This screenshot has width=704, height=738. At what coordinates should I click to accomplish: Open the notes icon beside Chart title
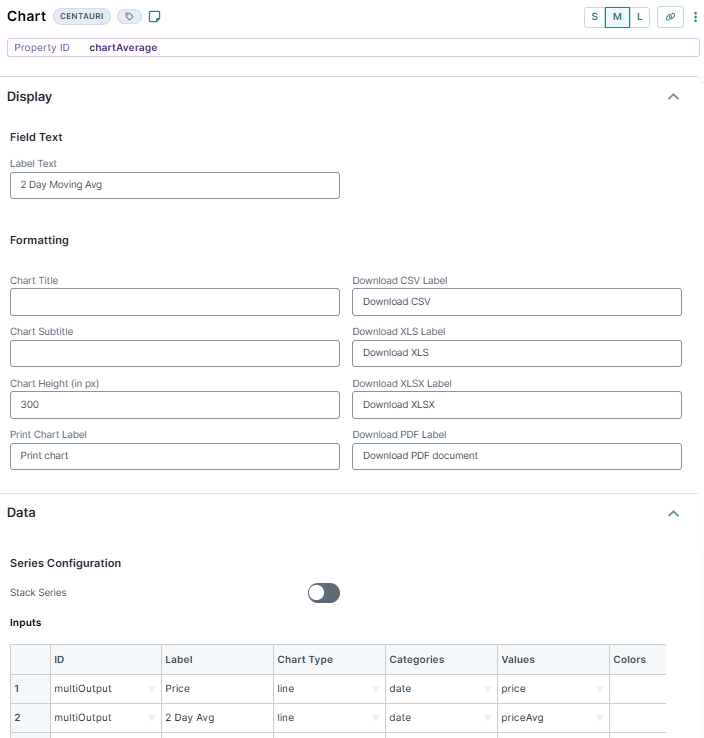tap(154, 17)
